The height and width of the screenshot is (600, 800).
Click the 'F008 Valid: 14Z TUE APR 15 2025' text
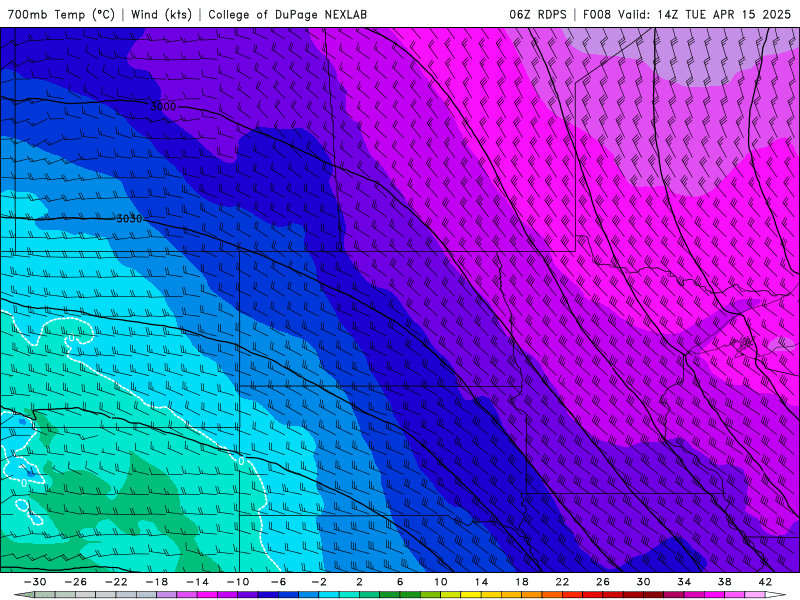(687, 14)
